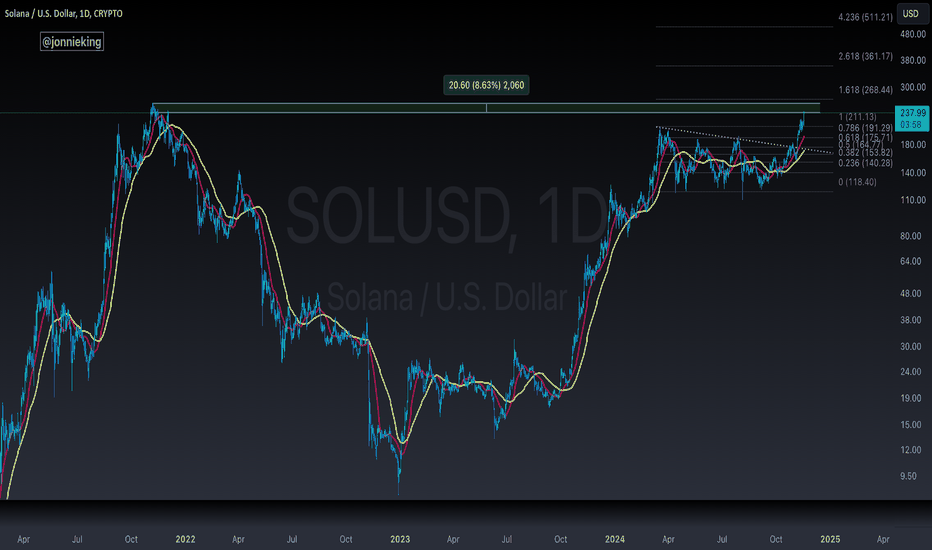Select the 0.236 (140.28) Fibonacci level label
Screen dimensions: 932x550
pos(865,163)
